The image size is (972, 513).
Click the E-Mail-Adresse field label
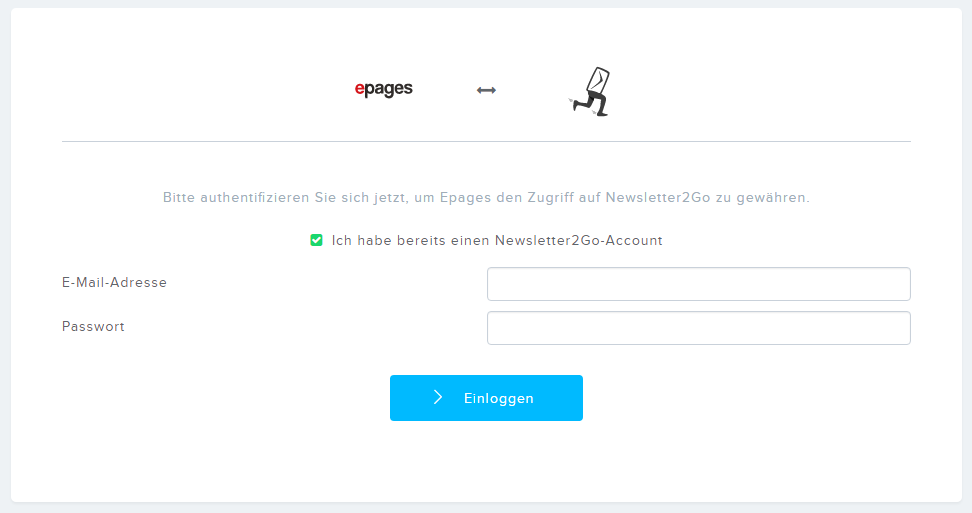(114, 283)
